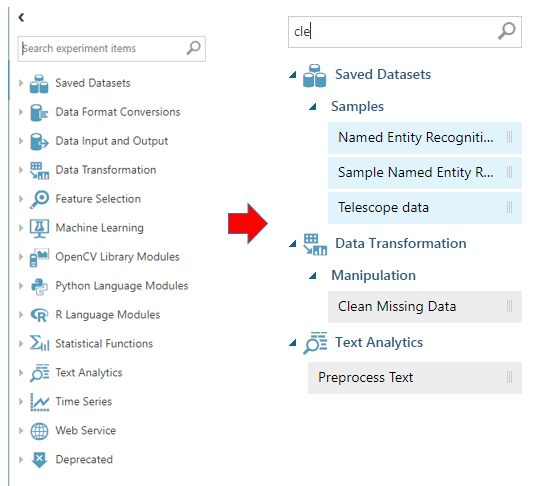The height and width of the screenshot is (486, 539).
Task: Collapse the palette with the back chevron
Action: coord(21,17)
